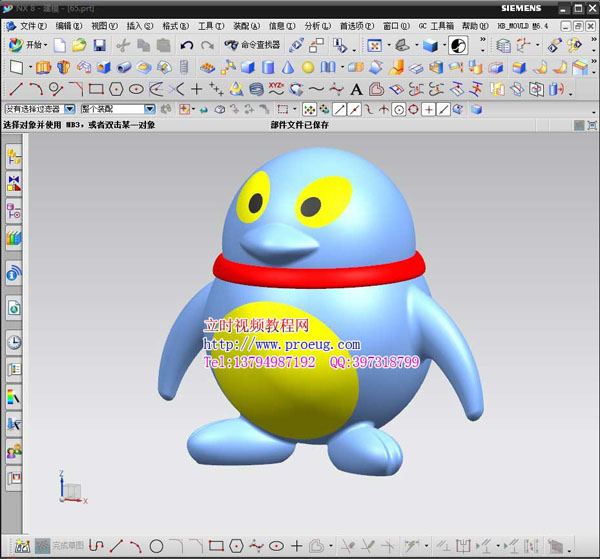600x559 pixels.
Task: Save the part using the floppy disk icon
Action: click(x=99, y=46)
